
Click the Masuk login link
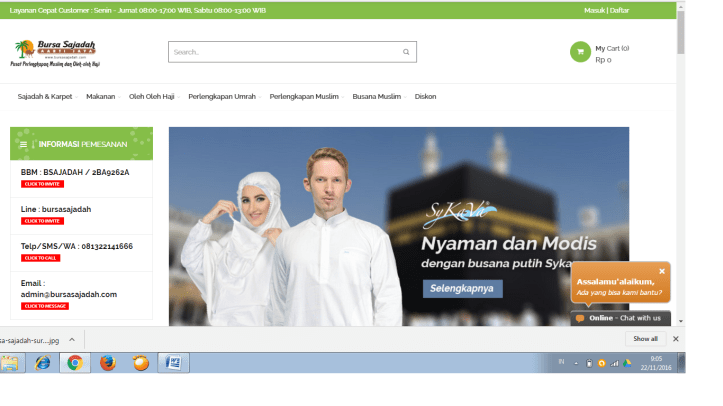click(593, 10)
